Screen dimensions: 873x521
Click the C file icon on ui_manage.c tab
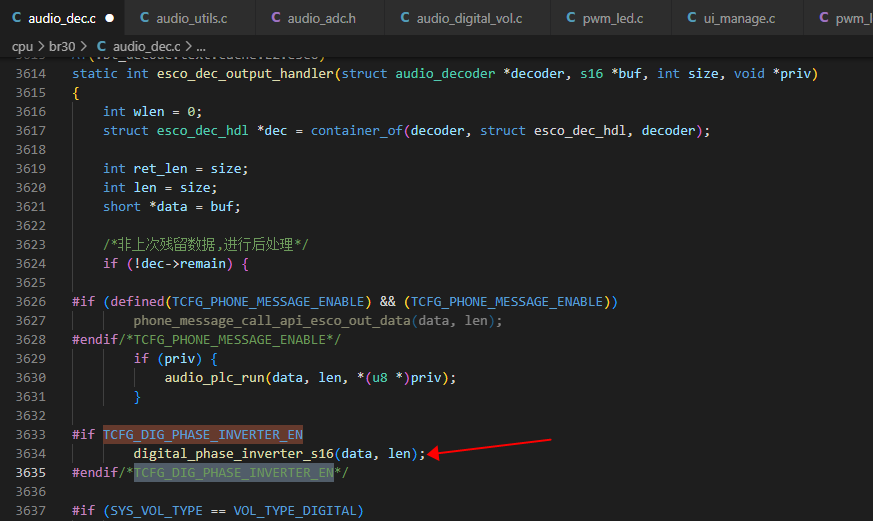pyautogui.click(x=691, y=18)
